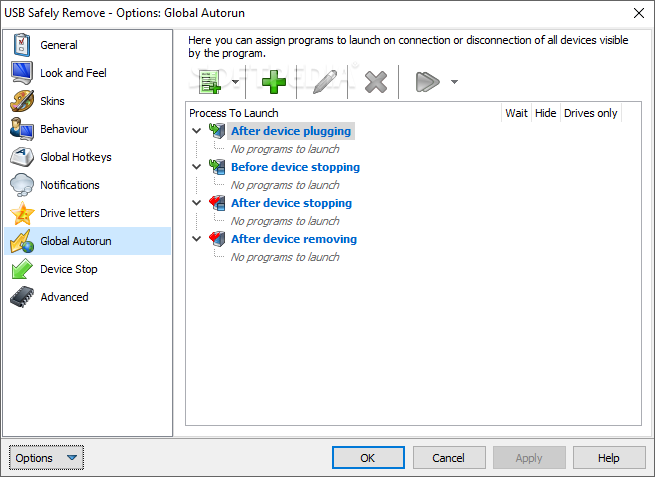Click the Advanced chip icon
Image resolution: width=655 pixels, height=477 pixels.
[x=22, y=297]
